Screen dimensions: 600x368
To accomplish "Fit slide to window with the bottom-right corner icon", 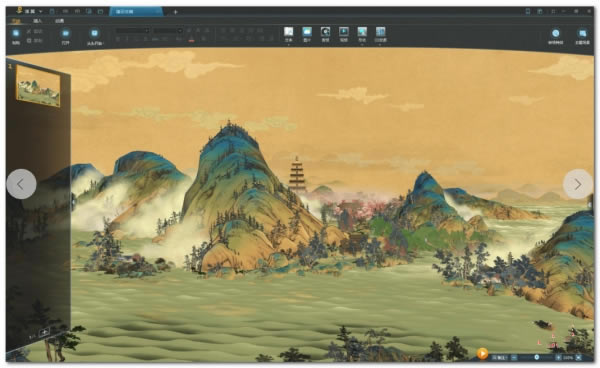I will pos(579,357).
